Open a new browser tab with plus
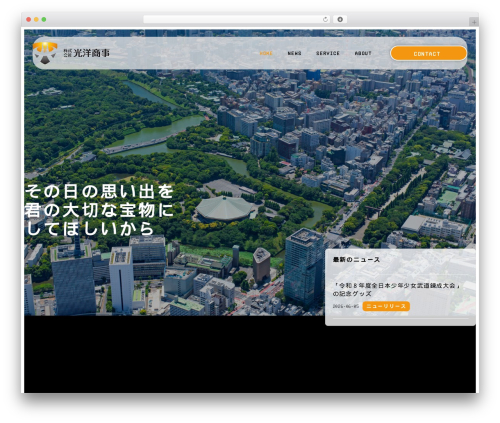500x423 pixels. tap(474, 22)
